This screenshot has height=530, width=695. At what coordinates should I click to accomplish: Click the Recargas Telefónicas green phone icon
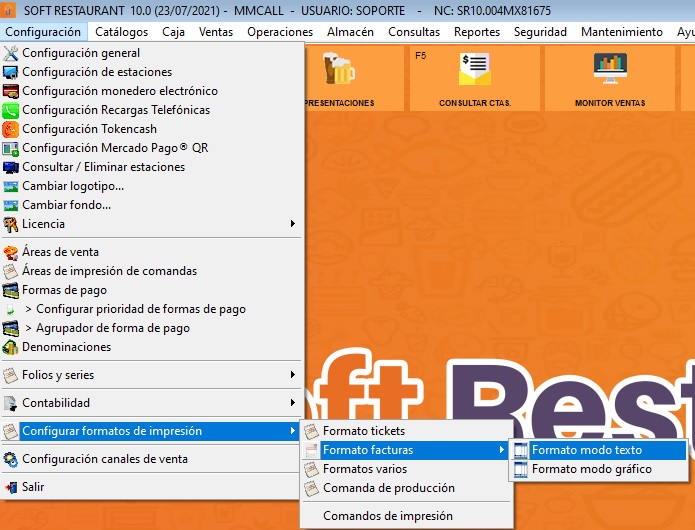11,110
